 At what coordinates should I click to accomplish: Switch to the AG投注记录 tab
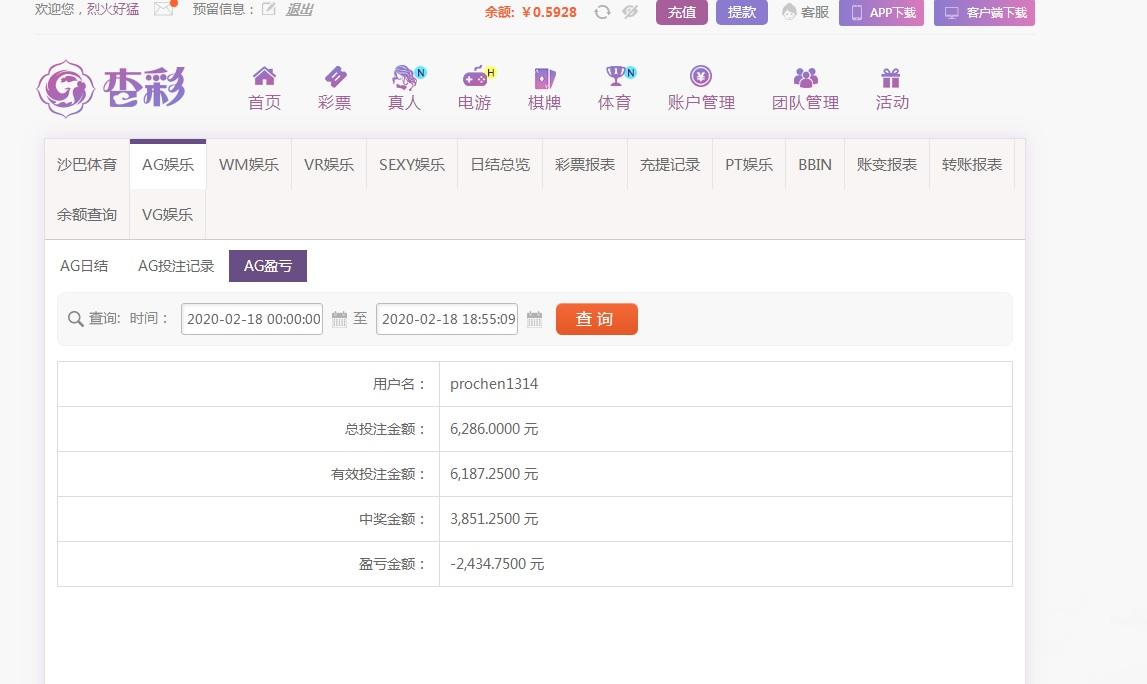pyautogui.click(x=176, y=266)
